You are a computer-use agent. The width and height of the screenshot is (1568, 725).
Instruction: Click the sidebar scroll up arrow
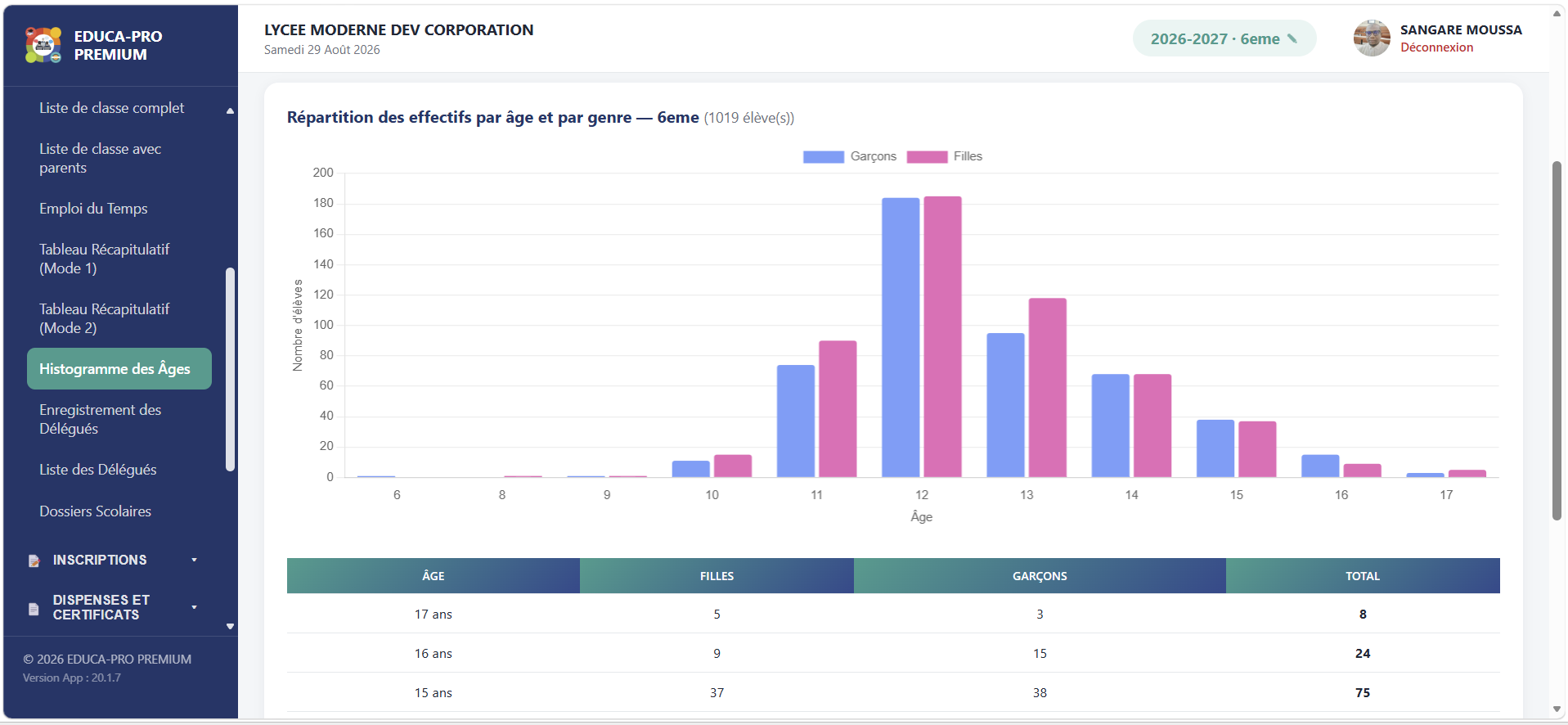coord(231,110)
